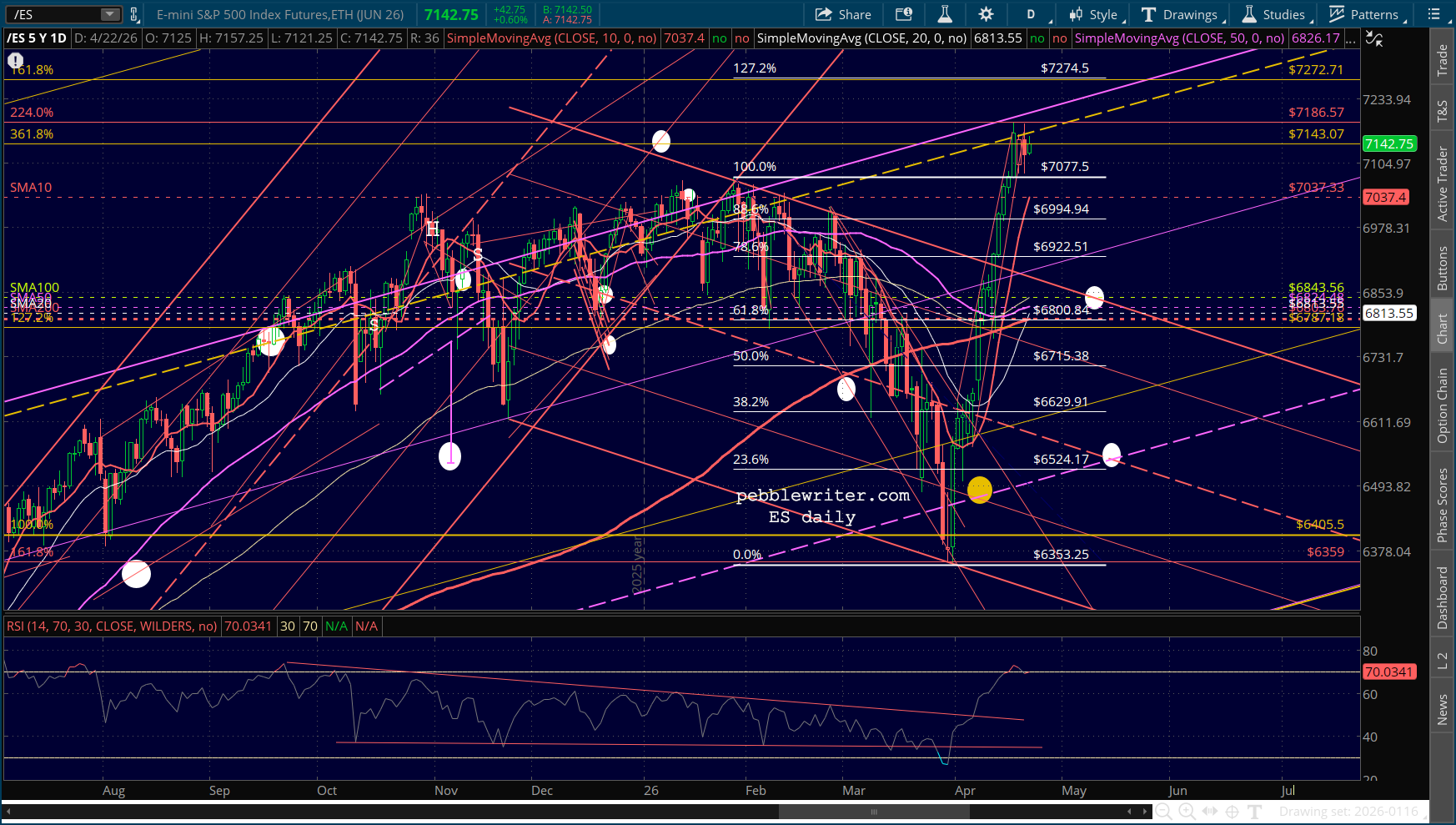Viewport: 1456px width, 825px height.
Task: Click the SimpleMovingAvg 20 study label
Action: coord(861,38)
